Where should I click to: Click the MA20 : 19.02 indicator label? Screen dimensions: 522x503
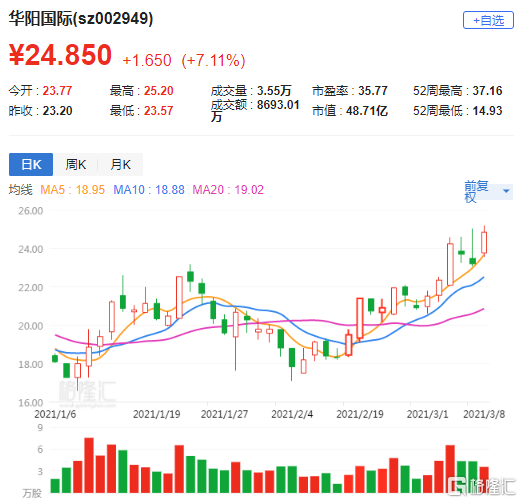[x=228, y=190]
